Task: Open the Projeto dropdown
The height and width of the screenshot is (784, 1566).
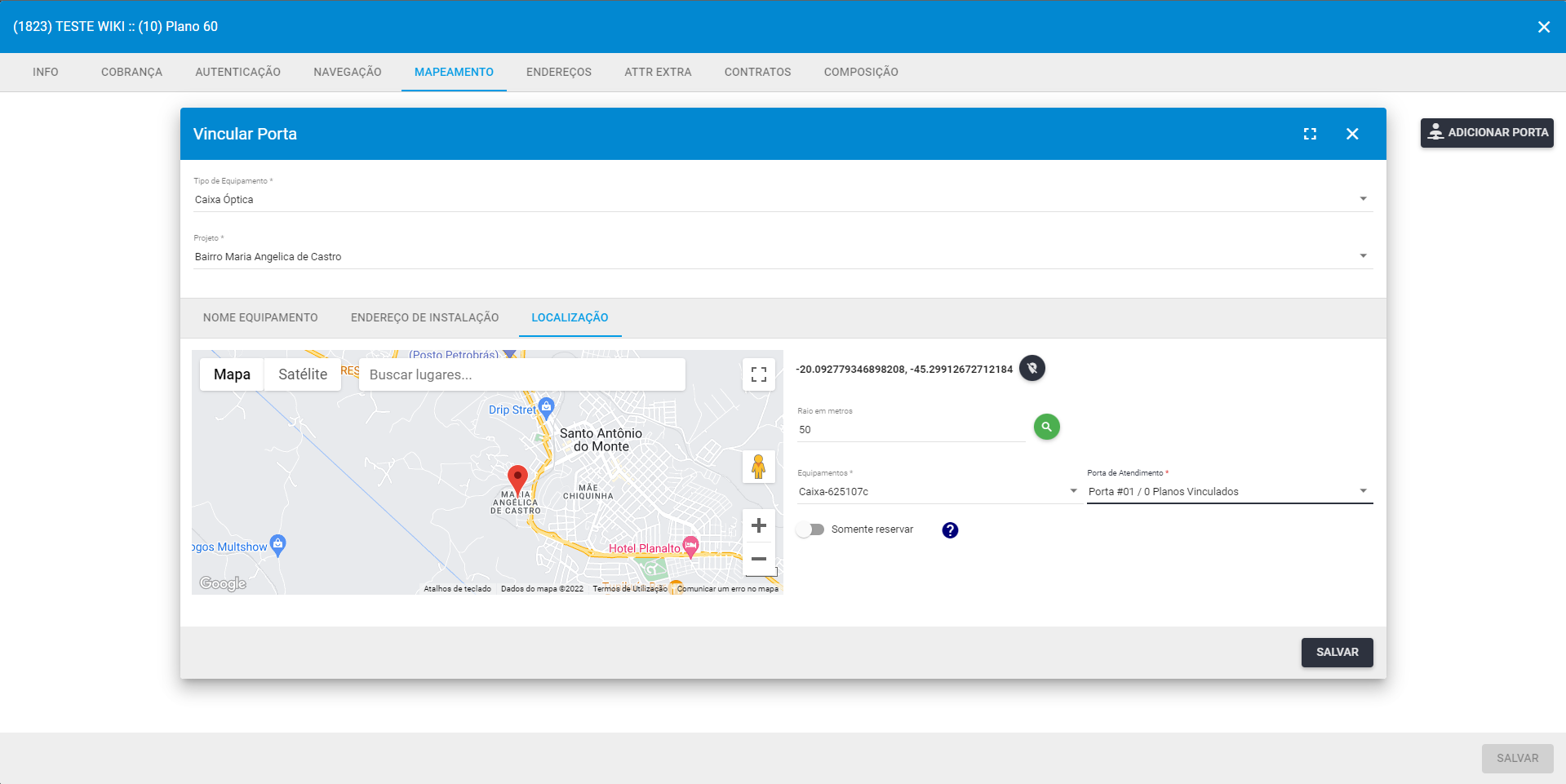Action: tap(783, 257)
